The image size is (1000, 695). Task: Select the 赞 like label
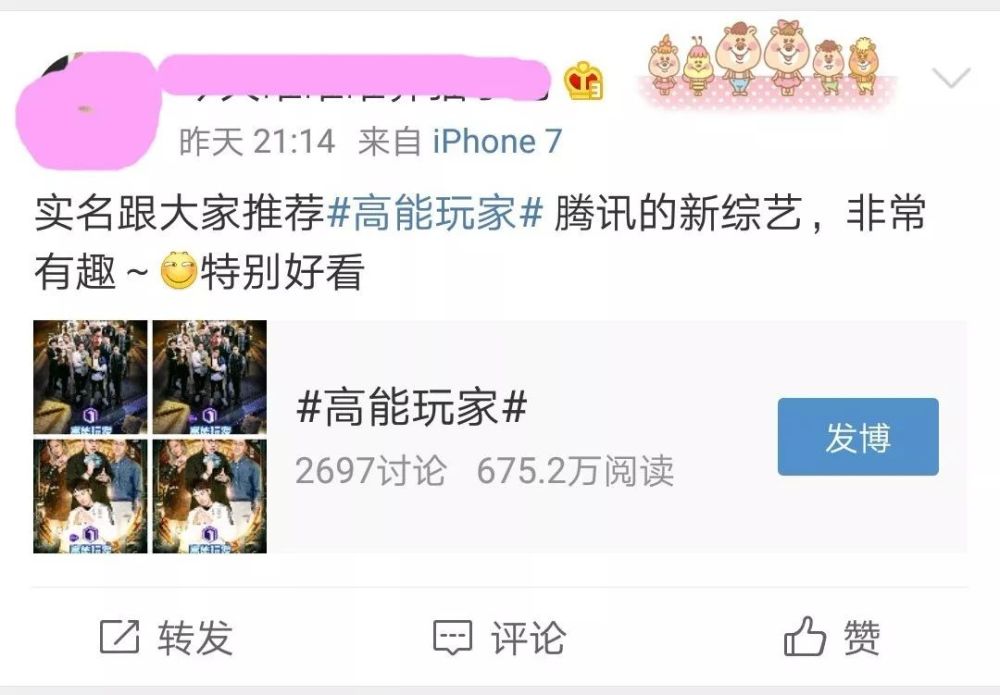click(x=862, y=637)
